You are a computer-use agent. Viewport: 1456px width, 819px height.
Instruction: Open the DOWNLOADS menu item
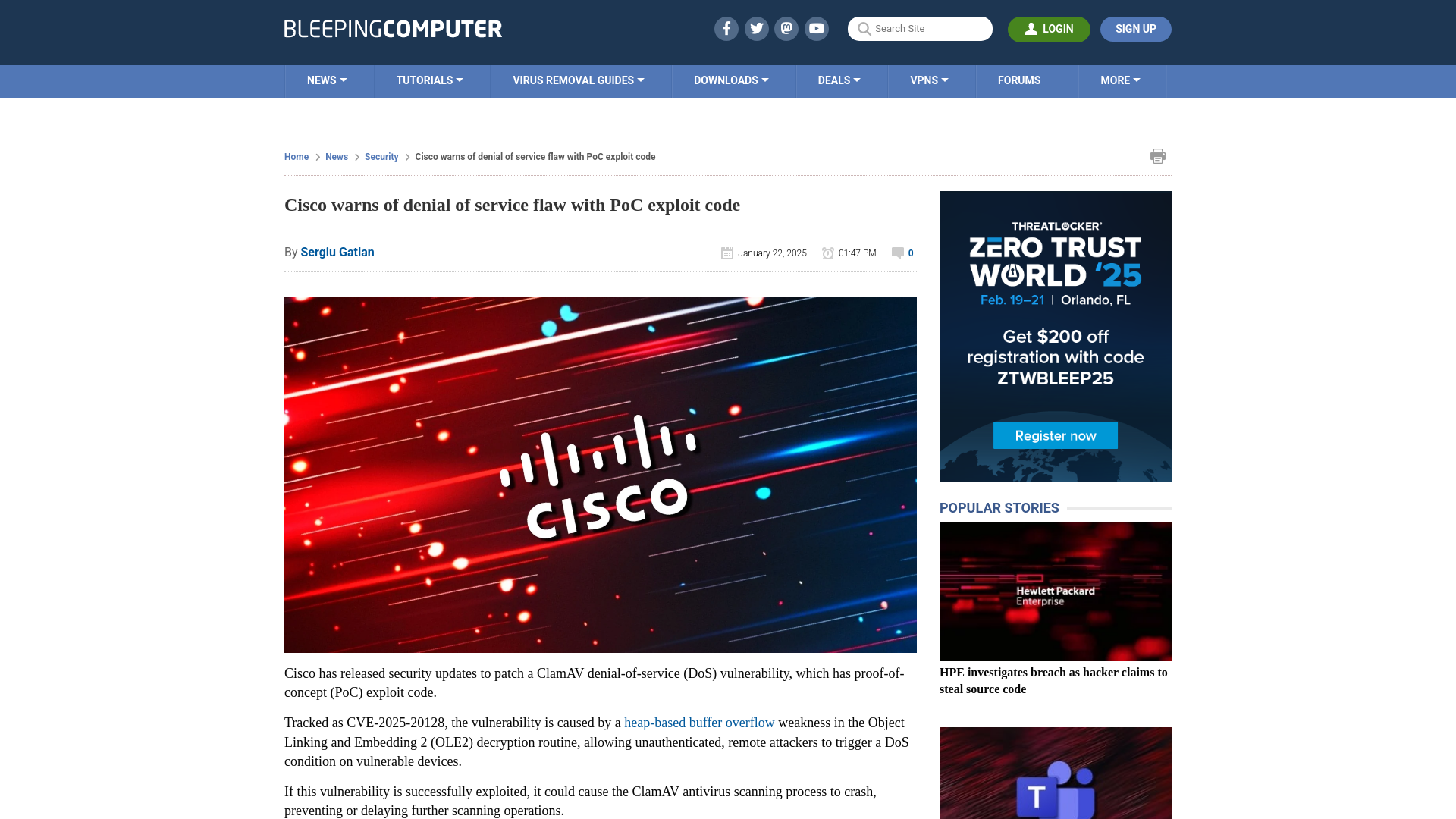pos(731,81)
